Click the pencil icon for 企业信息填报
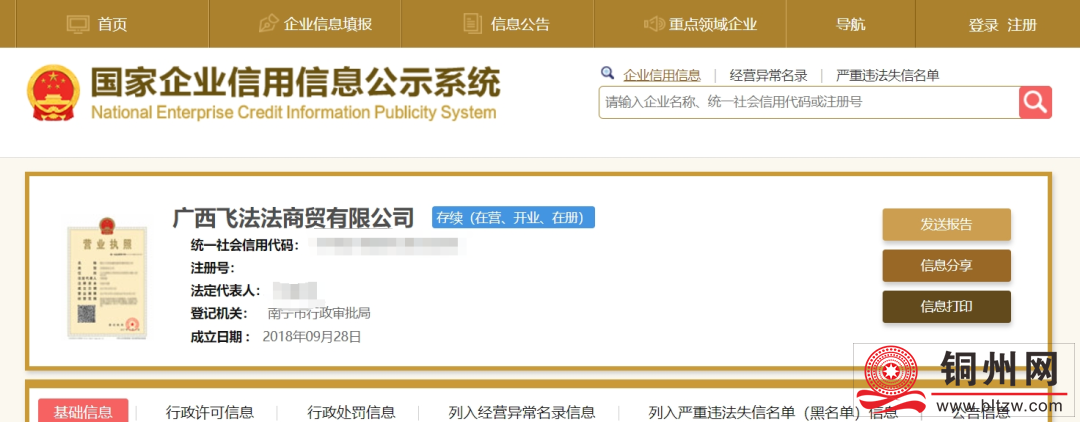 [x=267, y=24]
